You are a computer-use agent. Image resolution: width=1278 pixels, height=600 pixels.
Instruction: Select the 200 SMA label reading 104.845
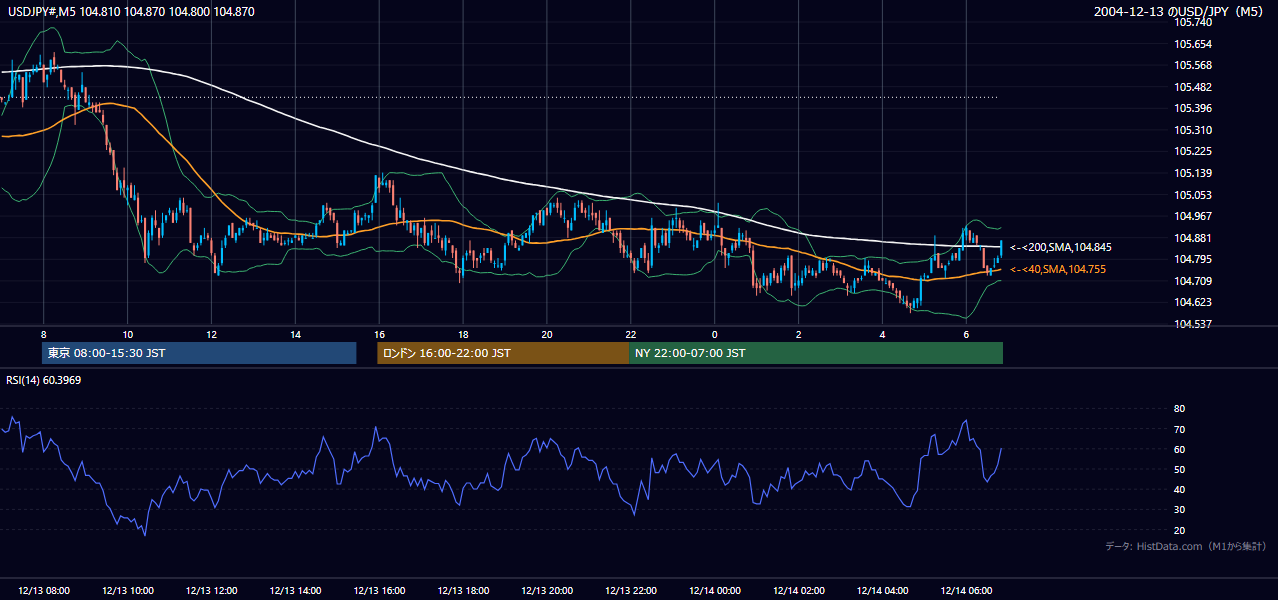[x=1061, y=247]
